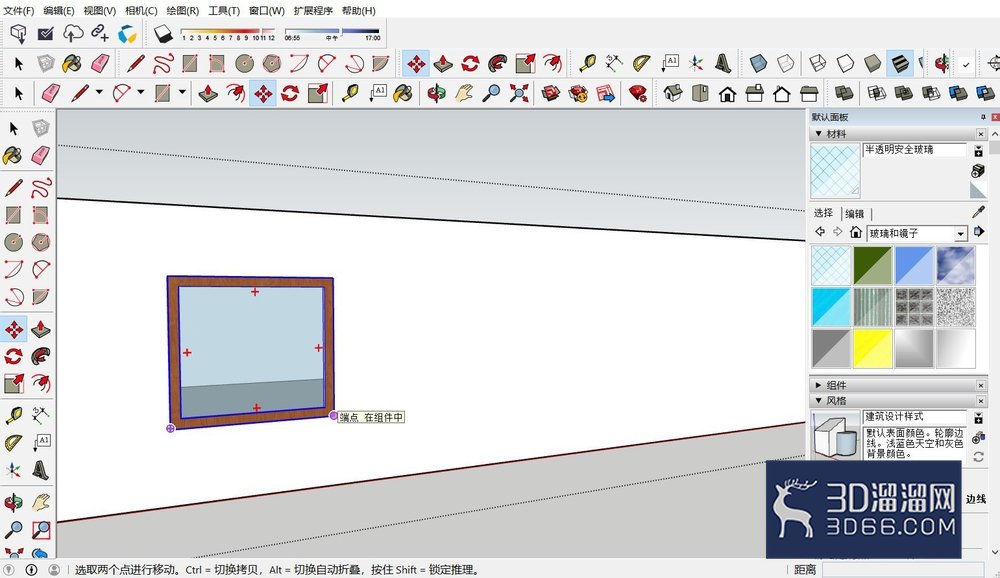Select the Zoom Window magnifier tool
Image resolution: width=1000 pixels, height=578 pixels.
click(41, 530)
